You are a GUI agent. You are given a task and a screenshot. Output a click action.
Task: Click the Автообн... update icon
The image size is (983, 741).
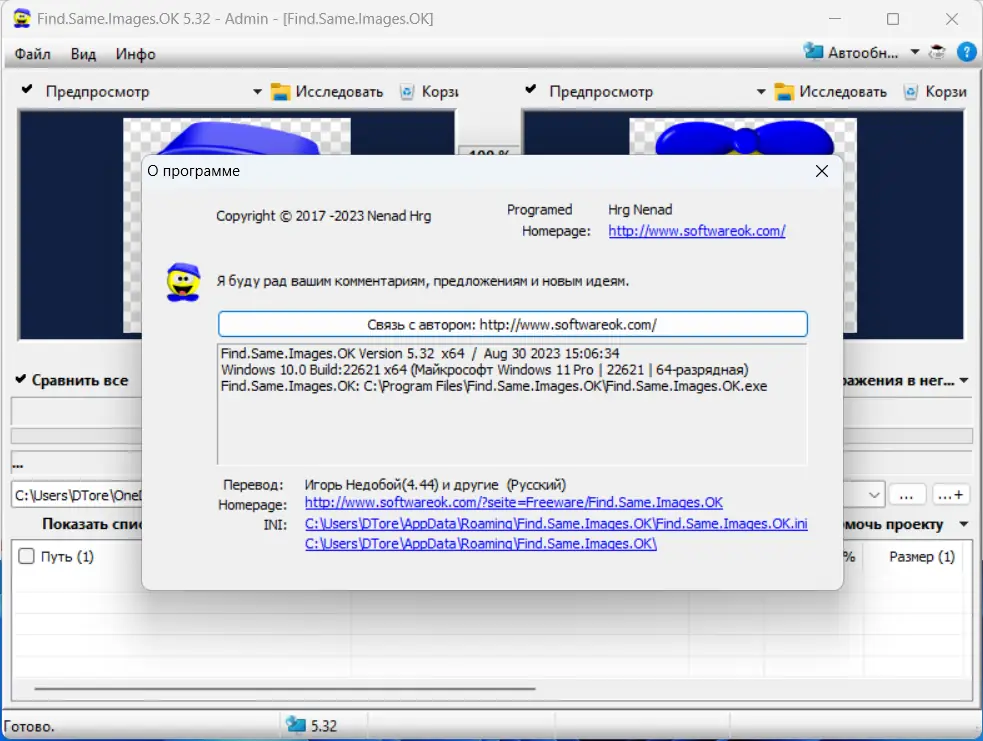click(x=813, y=52)
